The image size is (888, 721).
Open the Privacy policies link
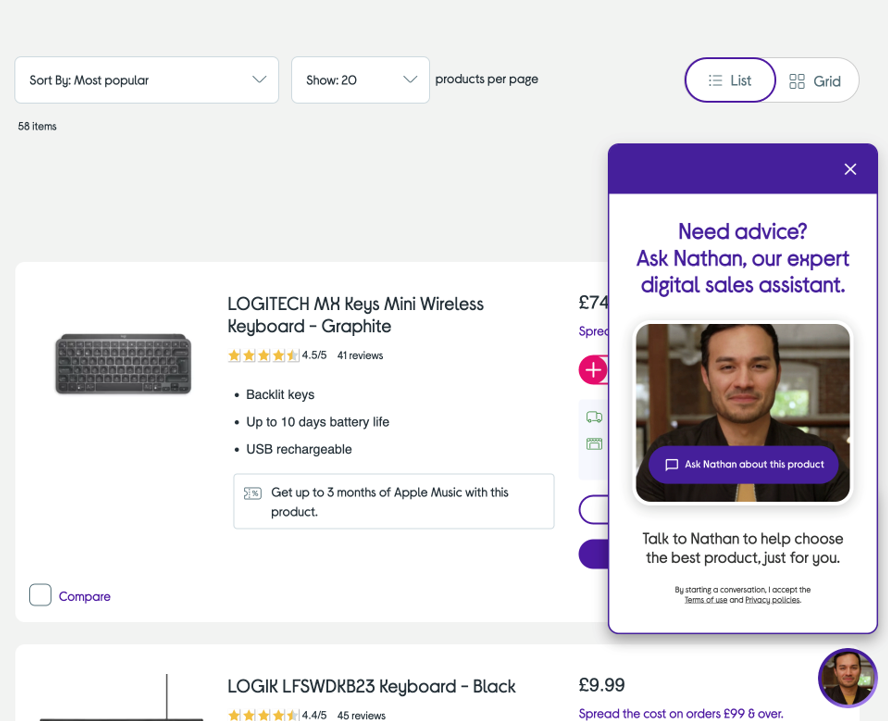[x=772, y=600]
